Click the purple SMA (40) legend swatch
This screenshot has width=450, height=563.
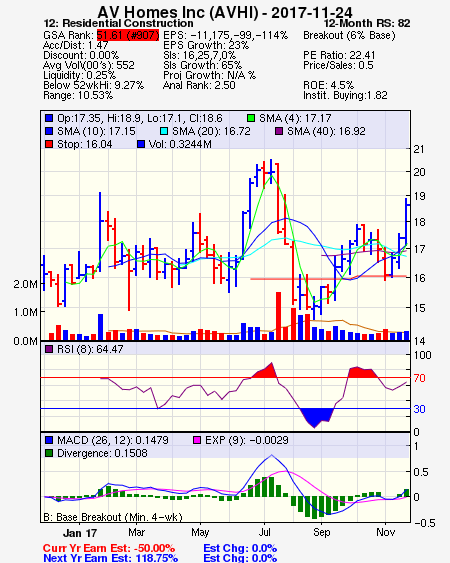click(x=279, y=131)
